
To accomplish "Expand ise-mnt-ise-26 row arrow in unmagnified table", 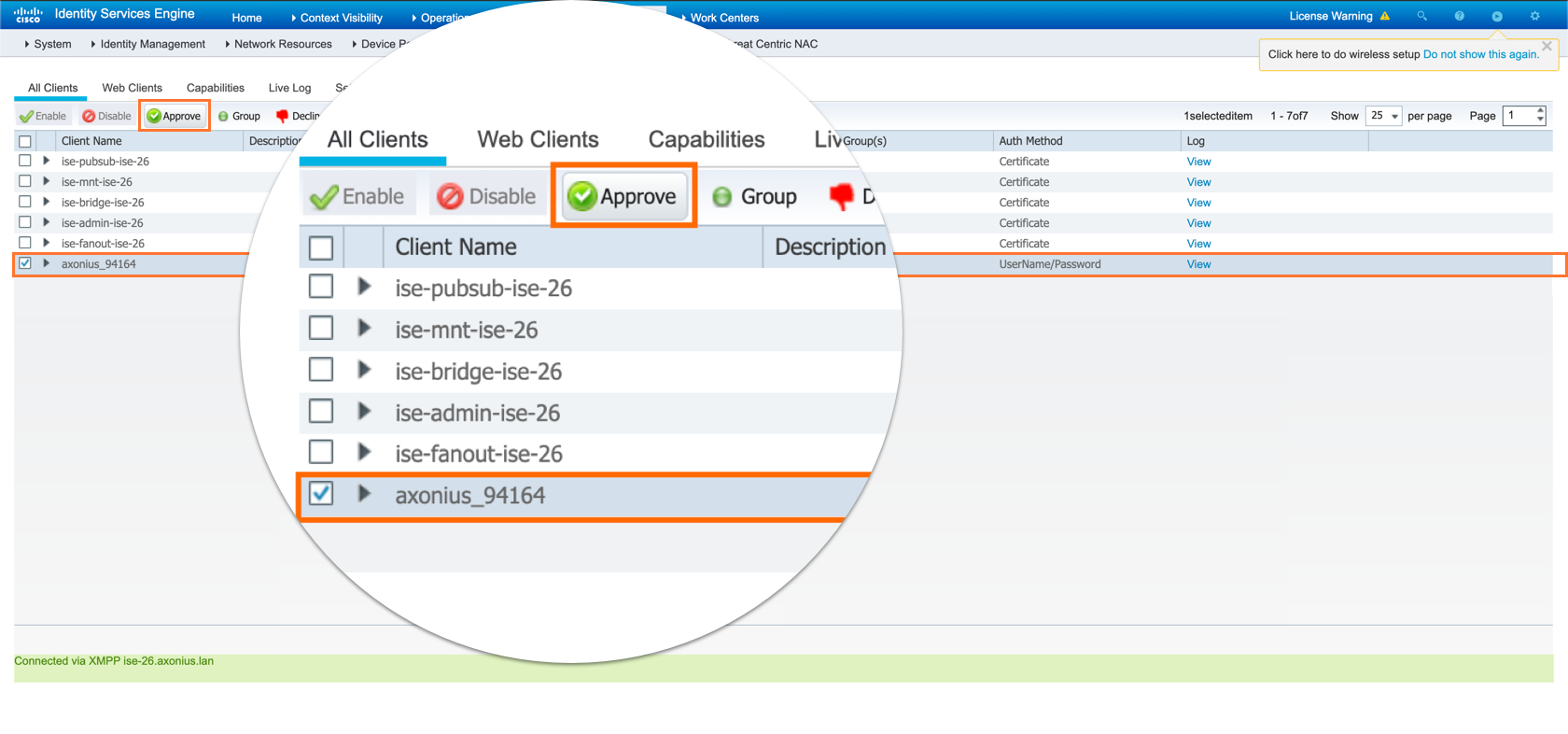I will [46, 181].
